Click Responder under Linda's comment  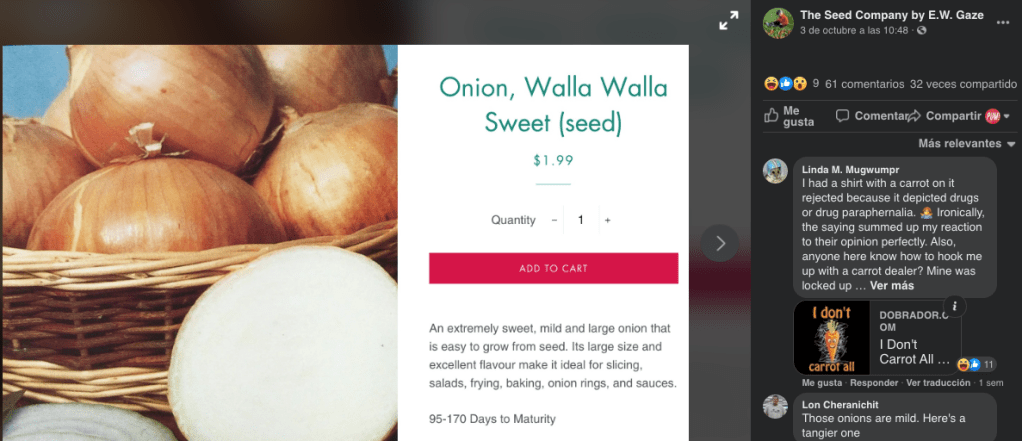[x=874, y=383]
